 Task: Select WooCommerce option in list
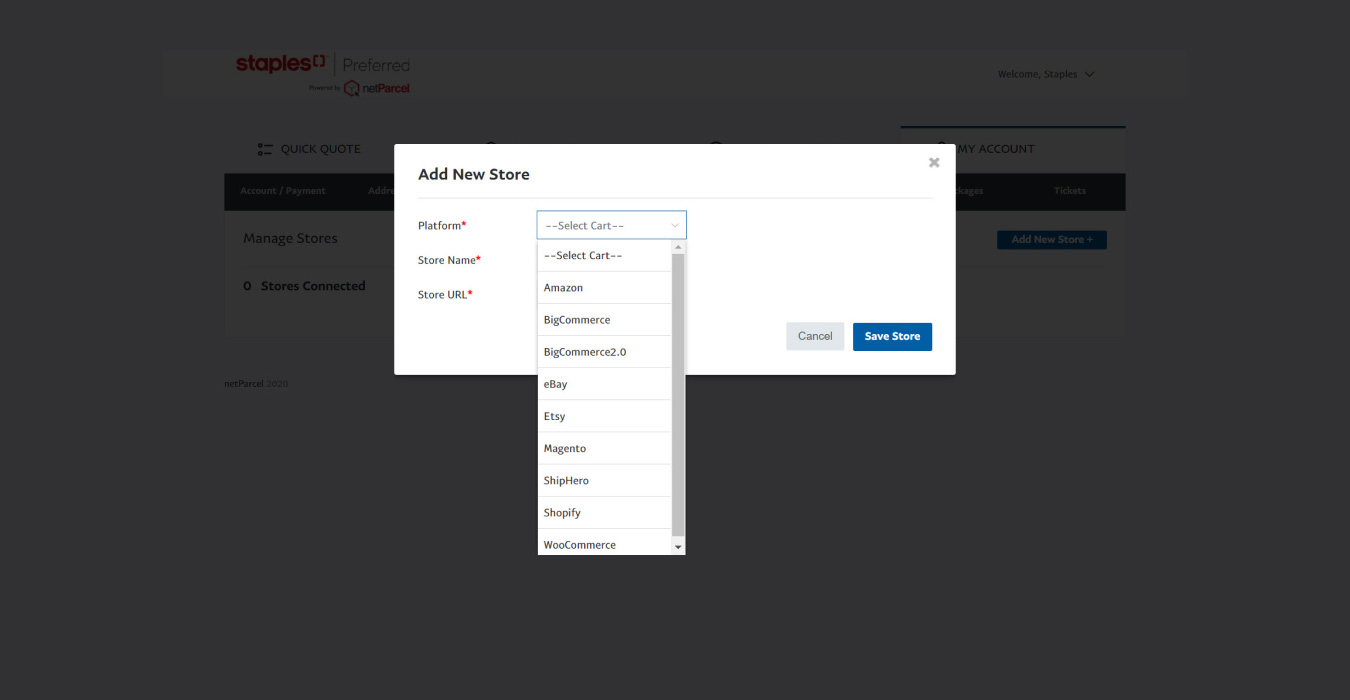604,542
